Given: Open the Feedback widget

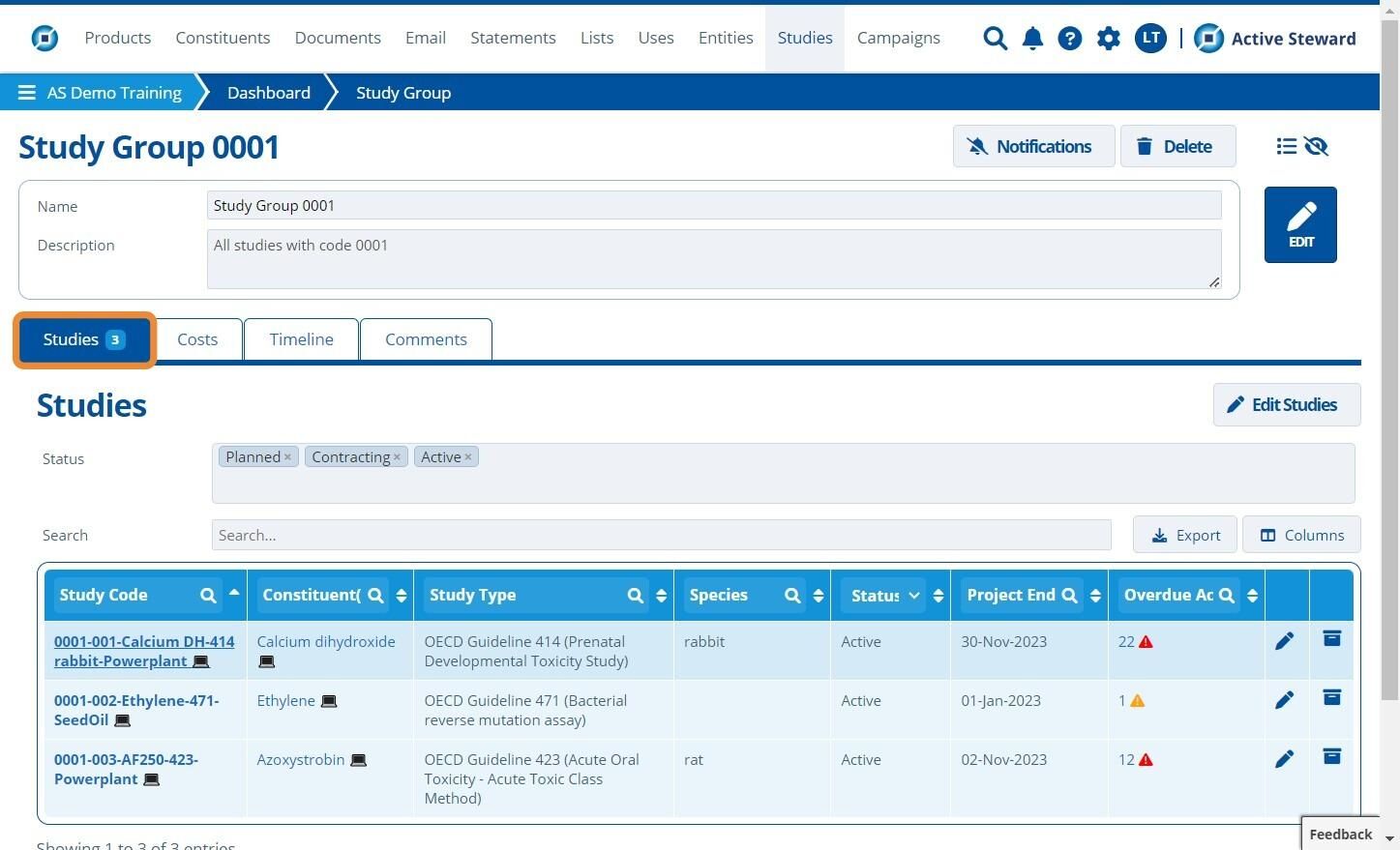Looking at the screenshot, I should coord(1340,834).
